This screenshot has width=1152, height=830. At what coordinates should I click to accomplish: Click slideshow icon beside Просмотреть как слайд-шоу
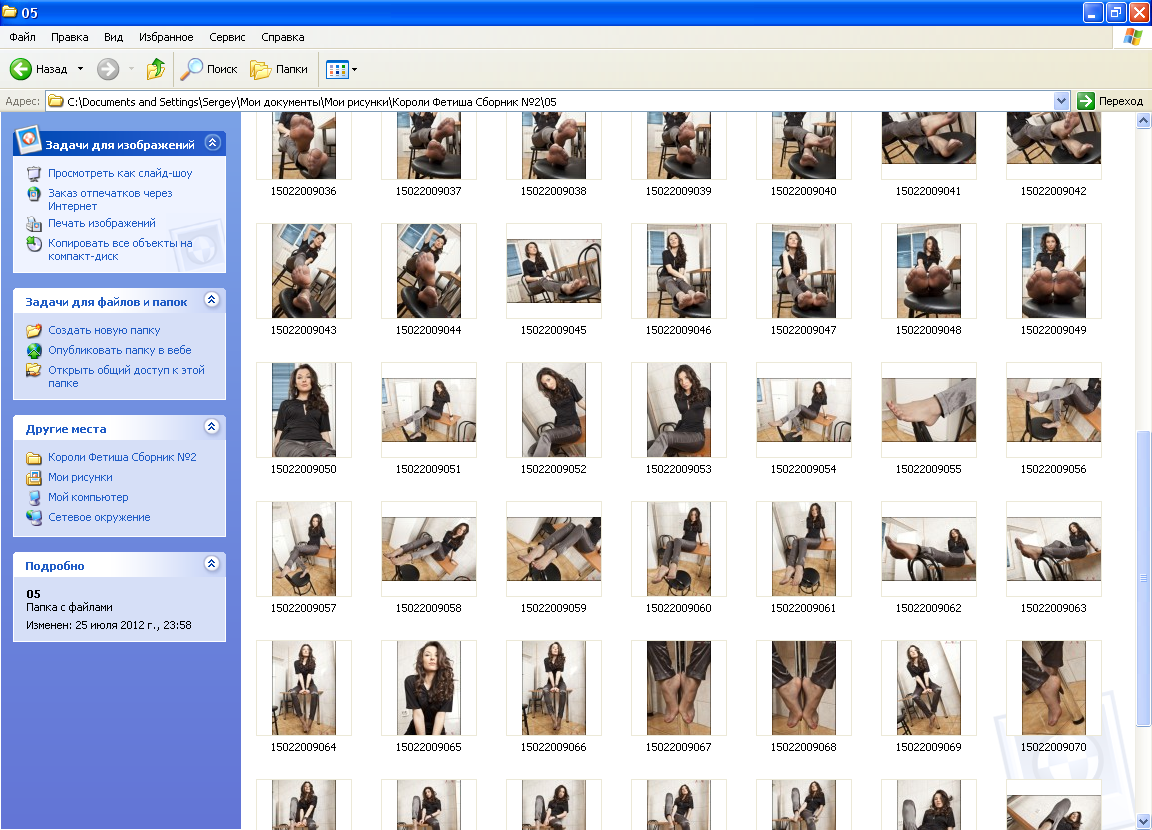pyautogui.click(x=34, y=173)
